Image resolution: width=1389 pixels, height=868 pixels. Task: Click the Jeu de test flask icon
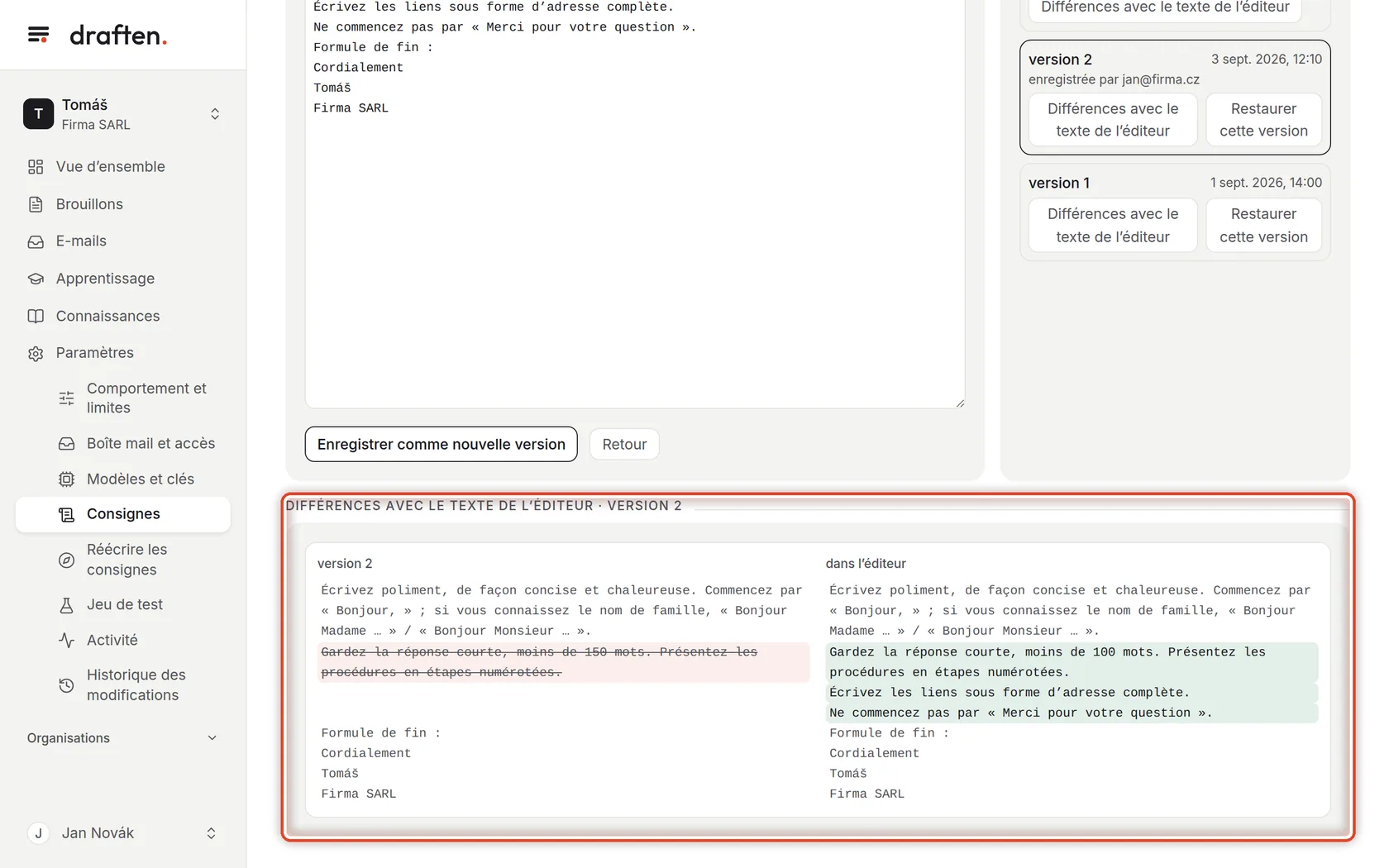tap(67, 605)
